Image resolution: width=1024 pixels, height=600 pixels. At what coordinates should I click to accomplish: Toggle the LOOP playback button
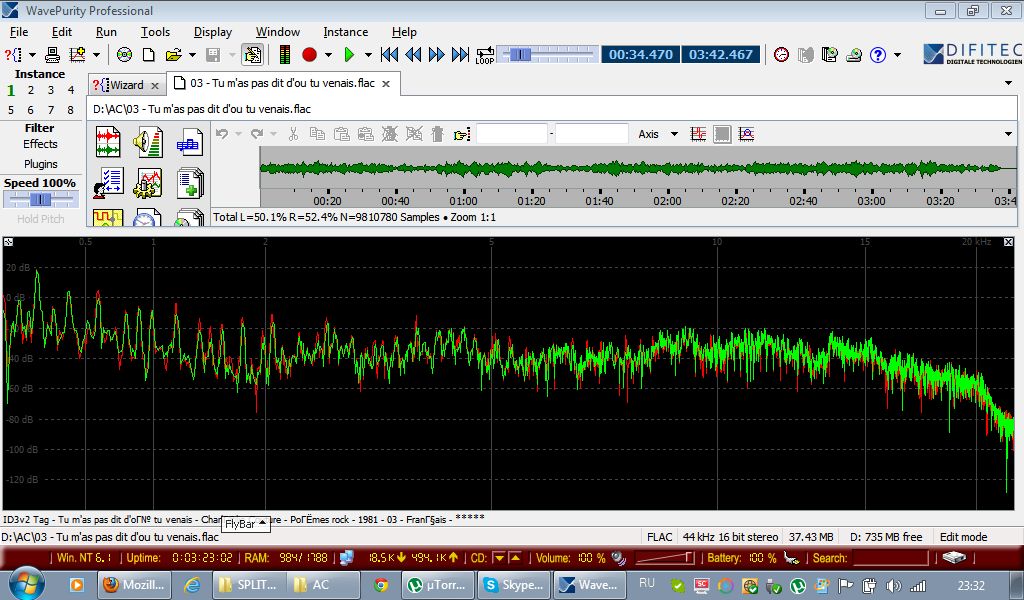click(485, 55)
